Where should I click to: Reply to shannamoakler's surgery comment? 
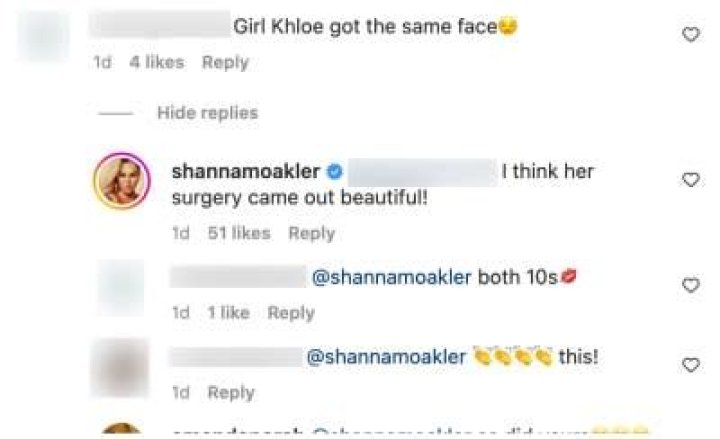[x=311, y=233]
